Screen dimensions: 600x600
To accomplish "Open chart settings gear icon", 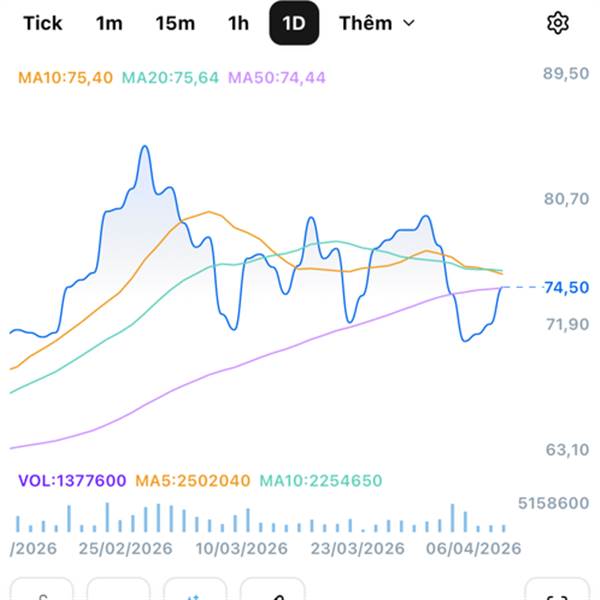I will point(557,23).
